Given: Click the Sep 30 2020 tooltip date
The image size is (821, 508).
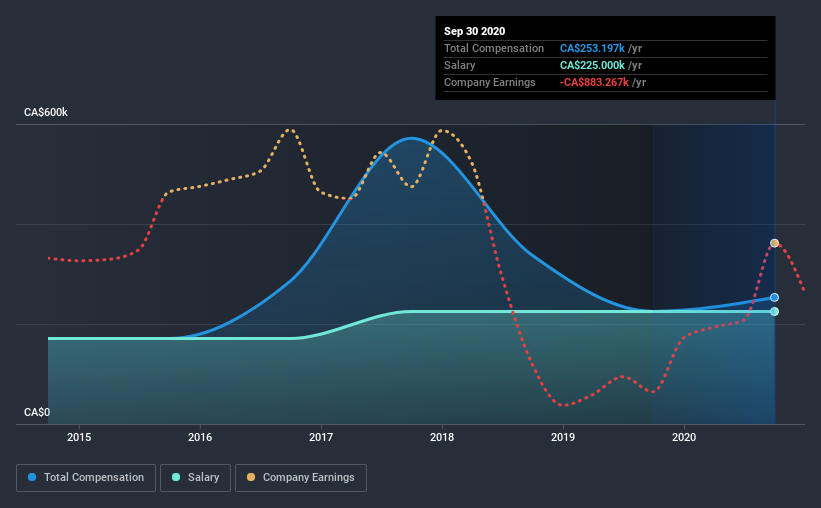Looking at the screenshot, I should (474, 31).
